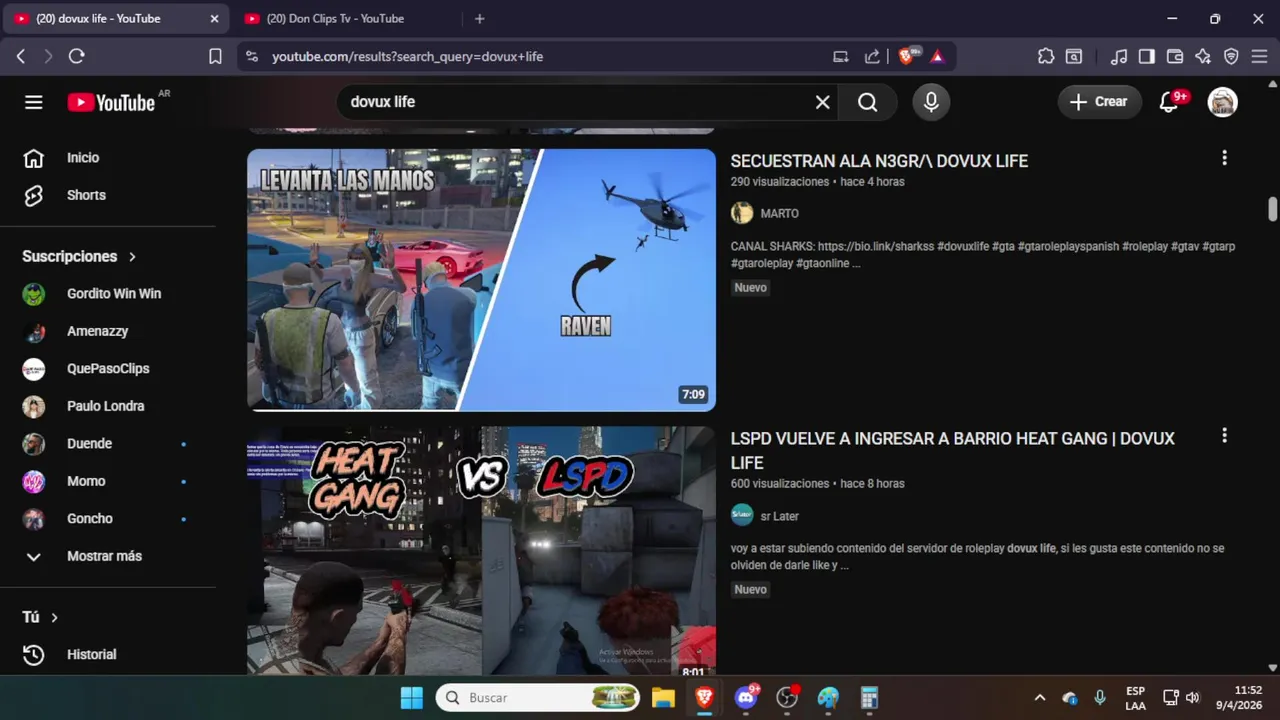
Task: Open options for LSPD VUELVE A INGRESAR video
Action: (x=1224, y=436)
